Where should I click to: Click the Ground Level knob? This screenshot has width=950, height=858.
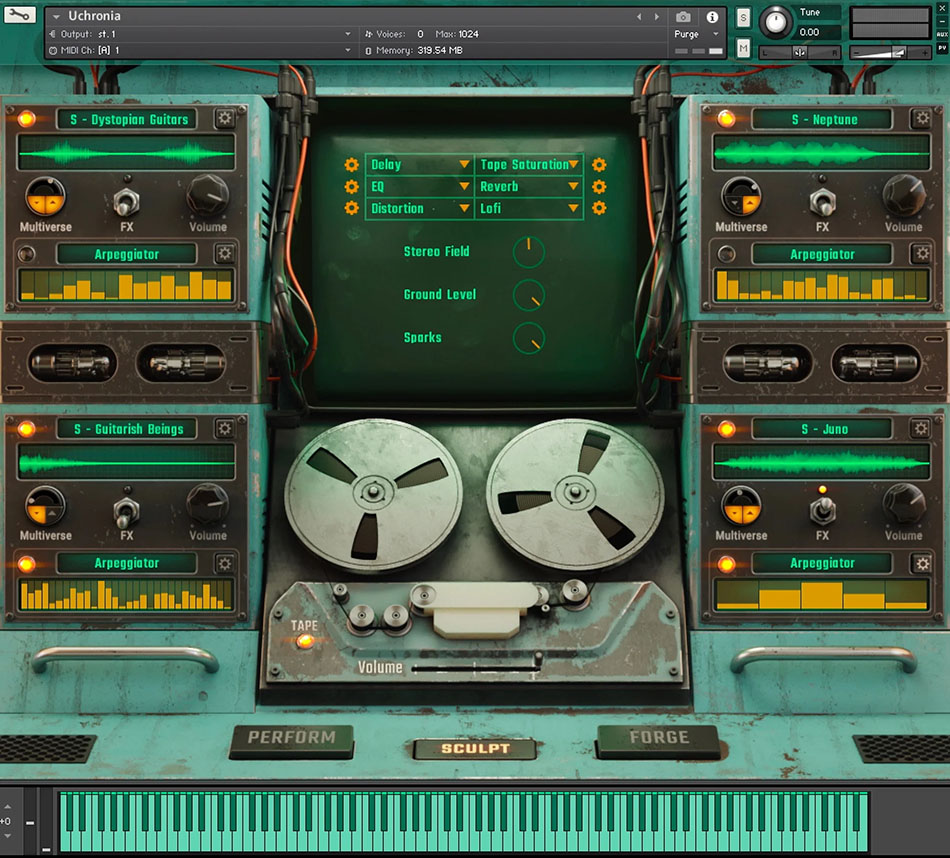(x=528, y=295)
